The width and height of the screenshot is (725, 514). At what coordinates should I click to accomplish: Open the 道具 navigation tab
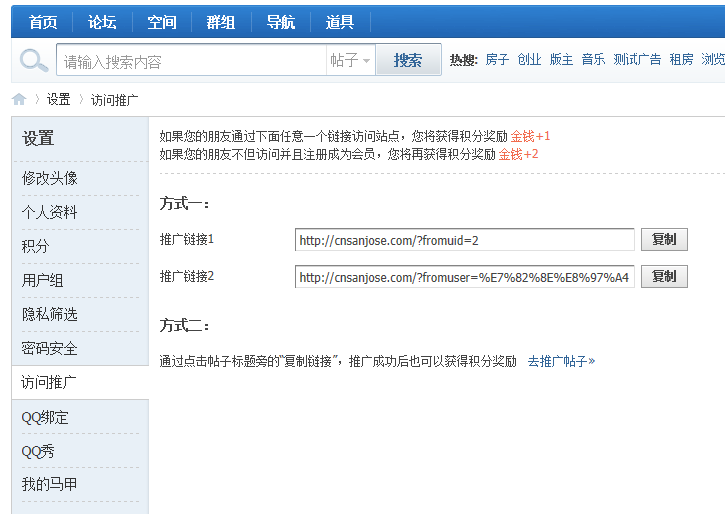point(340,22)
